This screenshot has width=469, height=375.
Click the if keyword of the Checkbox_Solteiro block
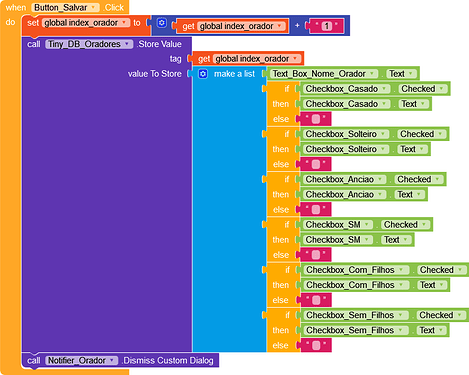click(x=287, y=134)
